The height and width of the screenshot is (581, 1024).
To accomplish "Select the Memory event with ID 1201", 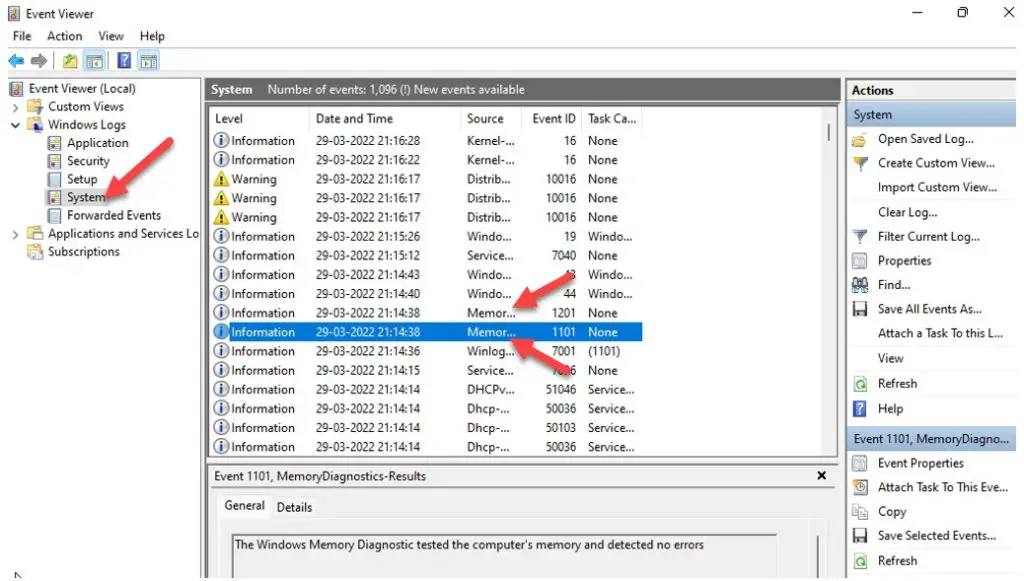I will (426, 313).
